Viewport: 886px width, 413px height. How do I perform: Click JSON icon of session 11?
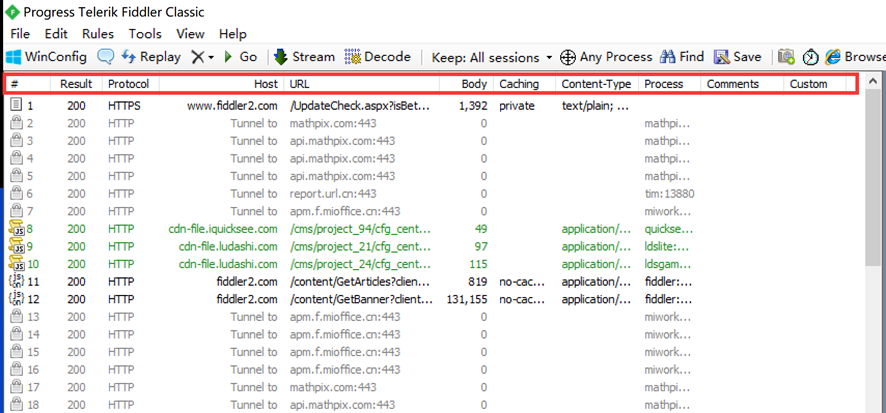coord(17,281)
